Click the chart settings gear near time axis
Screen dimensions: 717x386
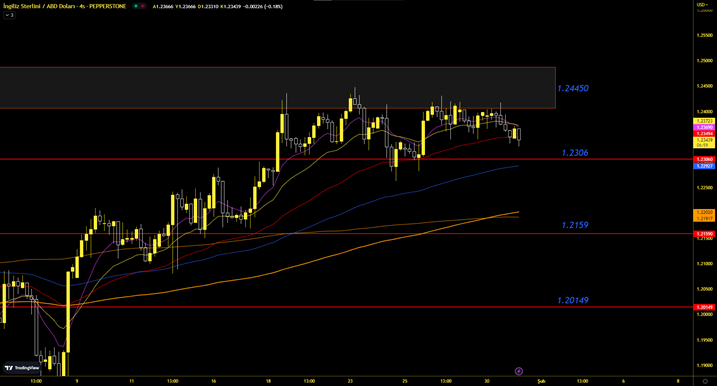[x=705, y=381]
